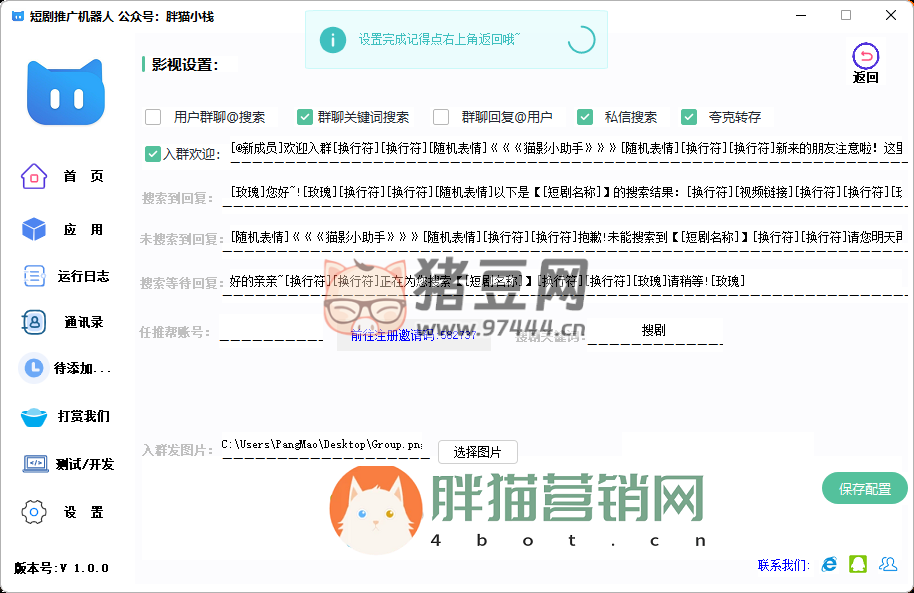Toggle the 群聊回复@用户 checkbox
The image size is (914, 593).
(x=441, y=117)
